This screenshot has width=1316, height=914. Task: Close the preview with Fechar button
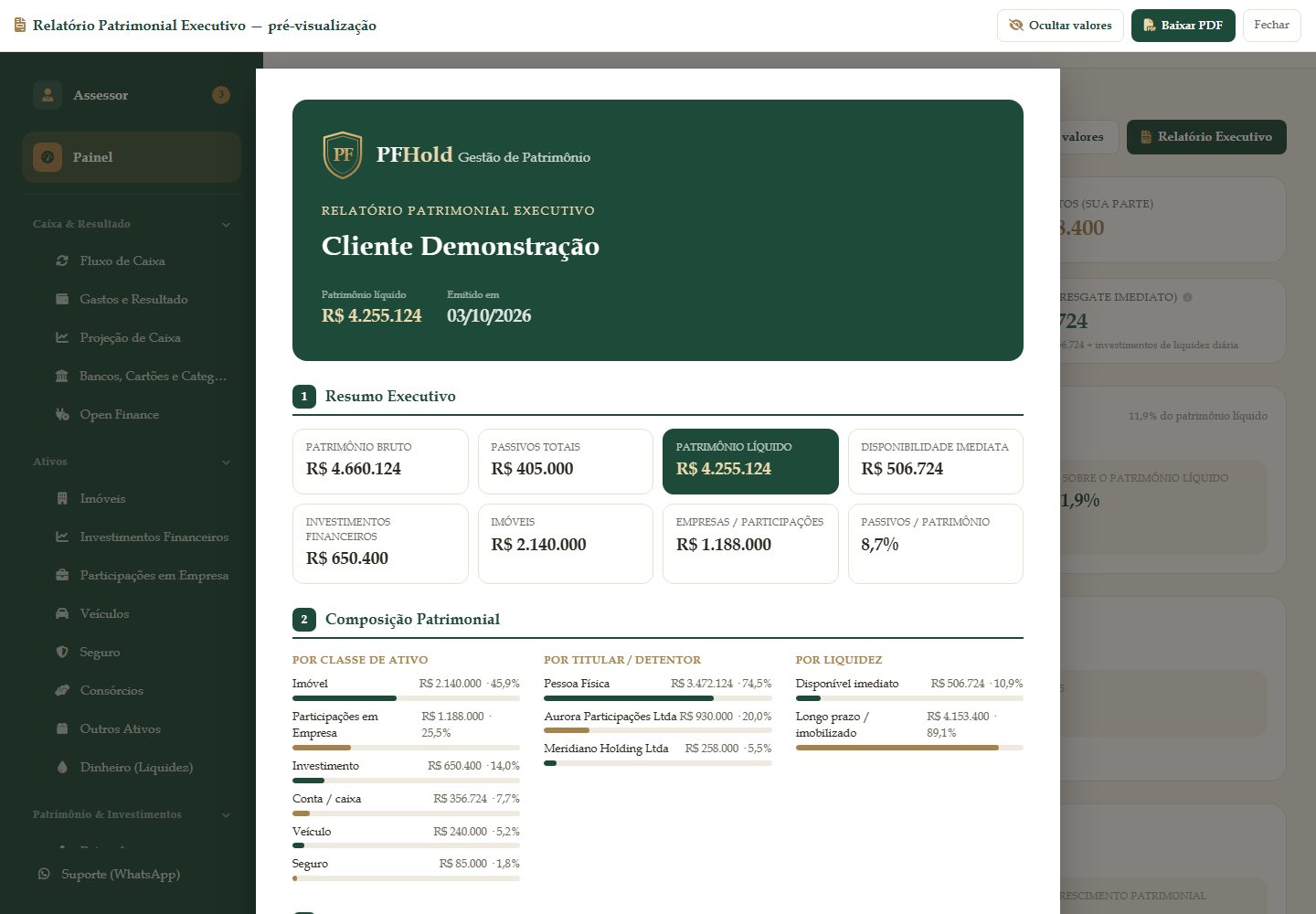point(1272,26)
